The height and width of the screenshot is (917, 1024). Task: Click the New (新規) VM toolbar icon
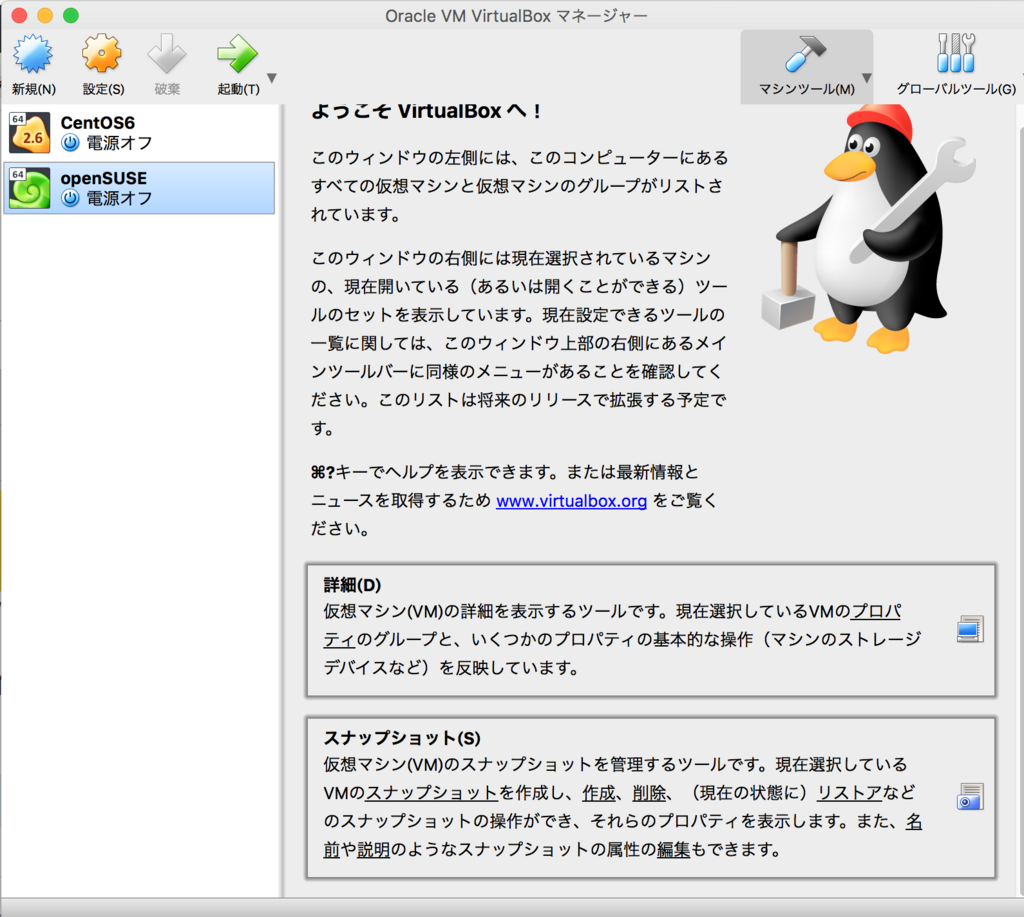[33, 54]
